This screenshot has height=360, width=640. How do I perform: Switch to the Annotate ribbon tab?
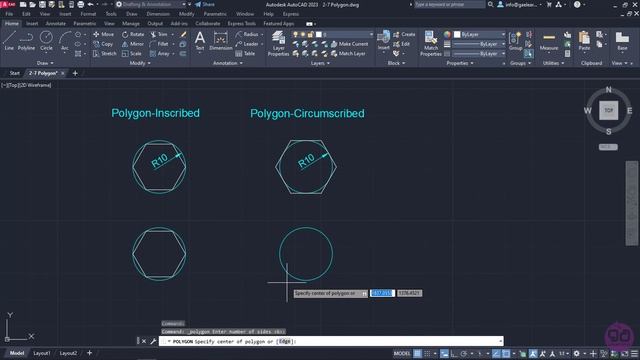tap(56, 24)
